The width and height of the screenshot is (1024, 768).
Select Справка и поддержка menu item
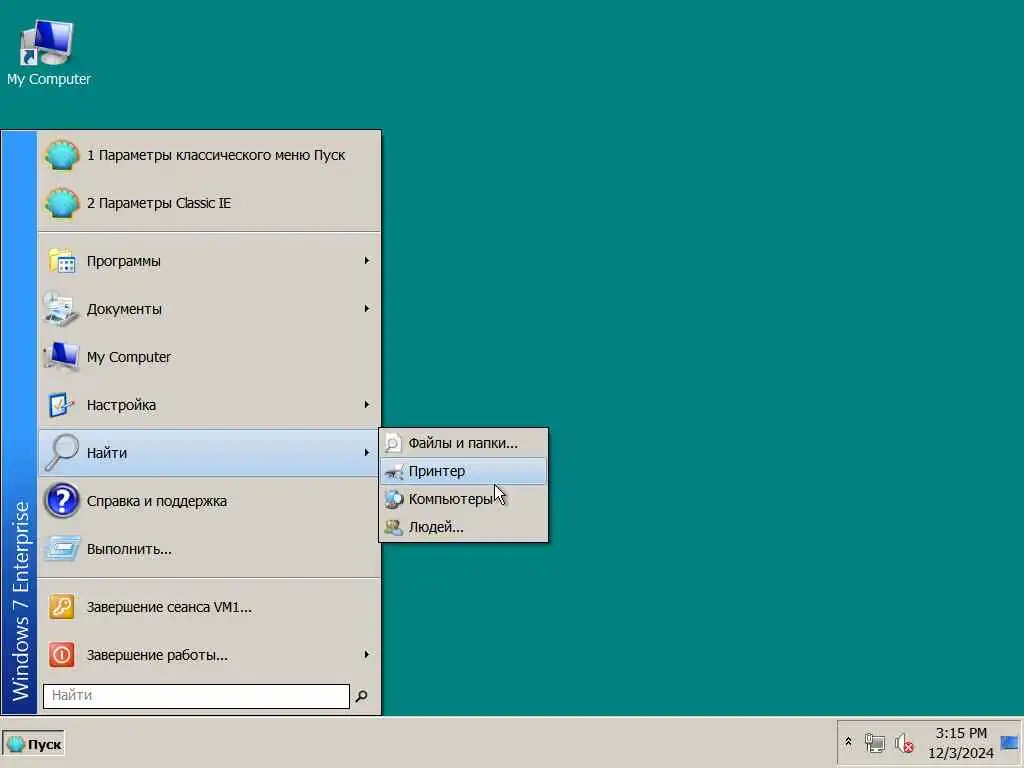point(210,501)
